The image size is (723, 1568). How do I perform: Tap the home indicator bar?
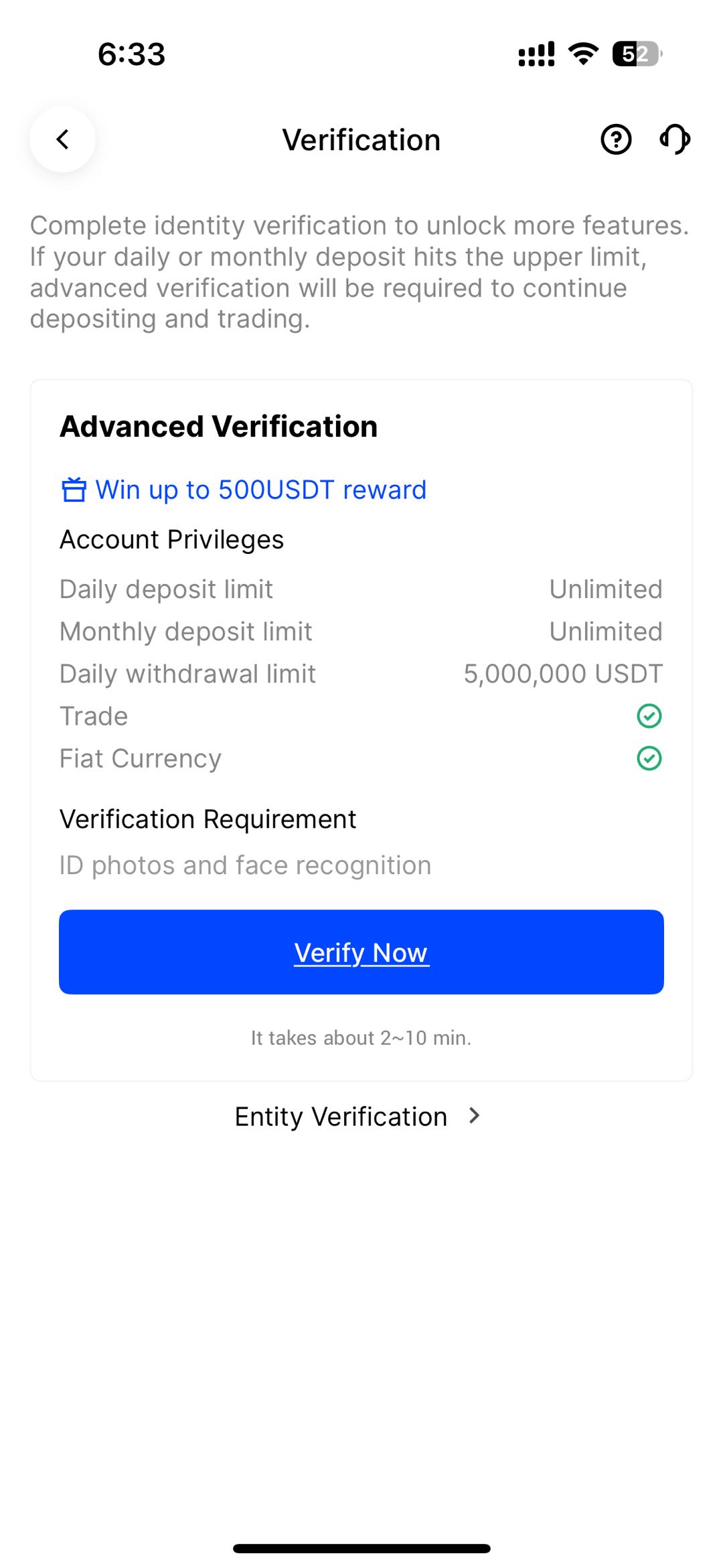click(x=361, y=1548)
